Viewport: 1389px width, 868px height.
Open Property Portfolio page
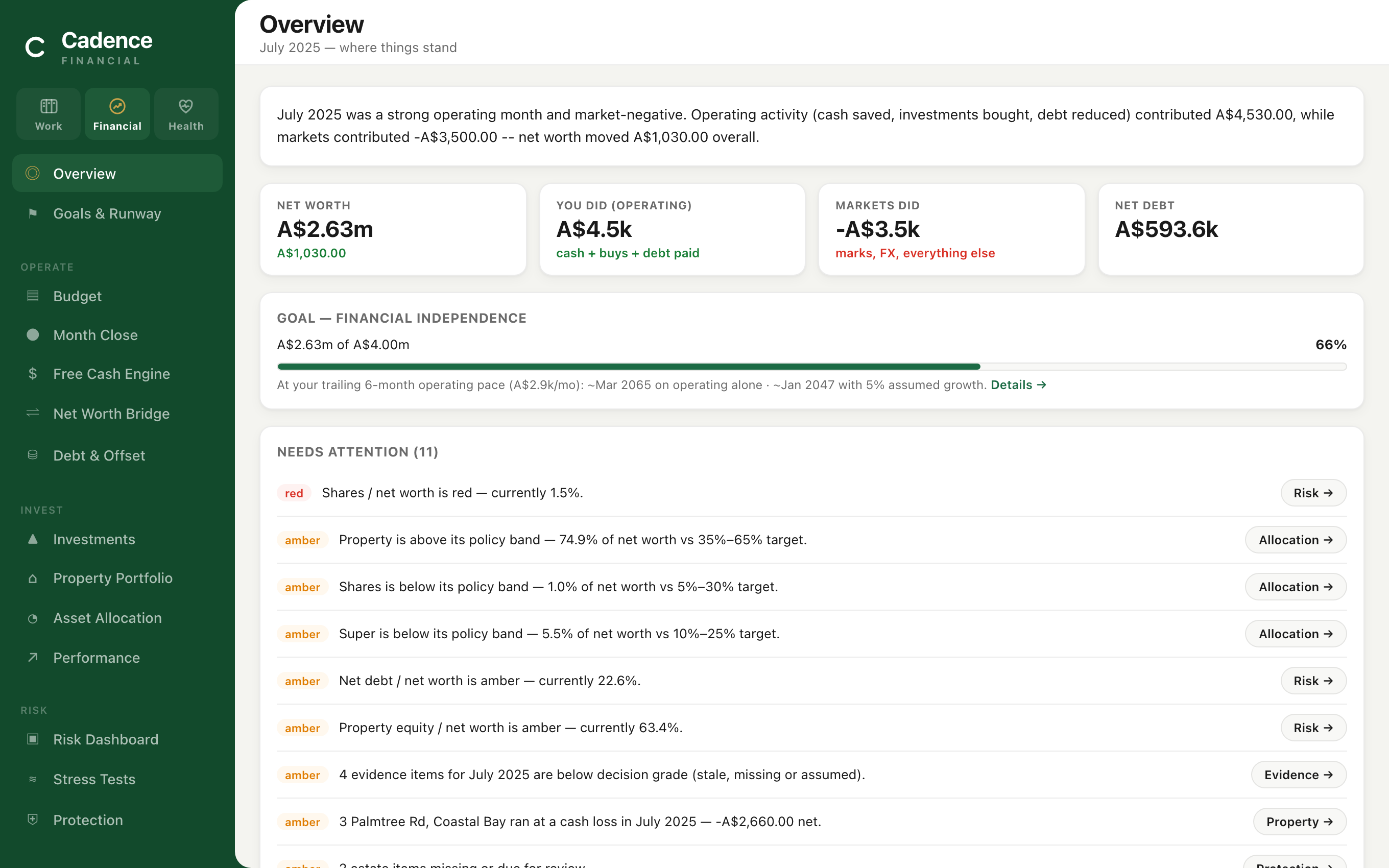point(117,578)
